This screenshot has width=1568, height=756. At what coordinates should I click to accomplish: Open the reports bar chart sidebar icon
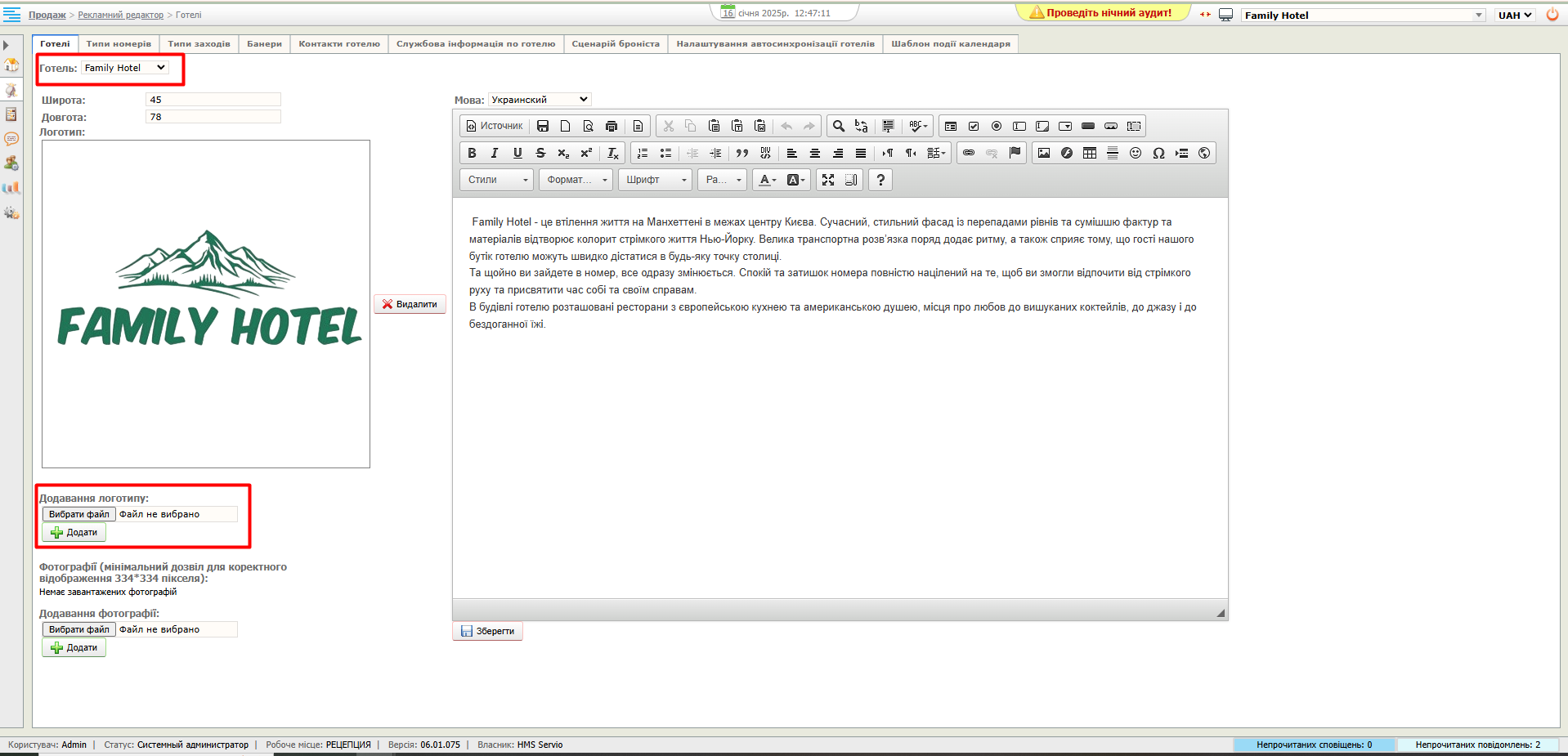point(11,188)
